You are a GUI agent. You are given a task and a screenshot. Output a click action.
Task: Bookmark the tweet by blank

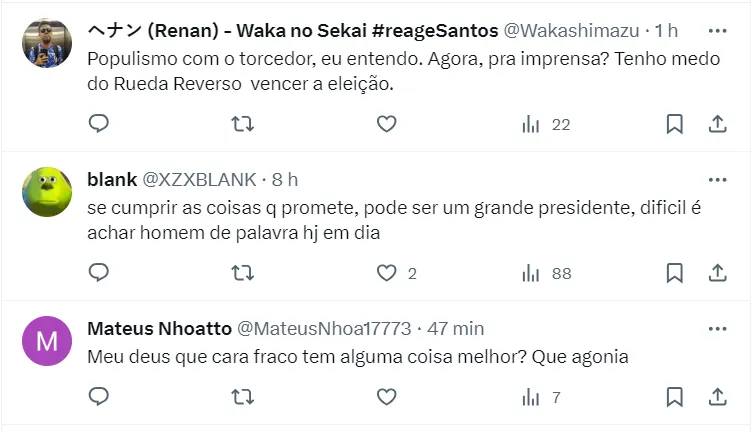click(675, 272)
